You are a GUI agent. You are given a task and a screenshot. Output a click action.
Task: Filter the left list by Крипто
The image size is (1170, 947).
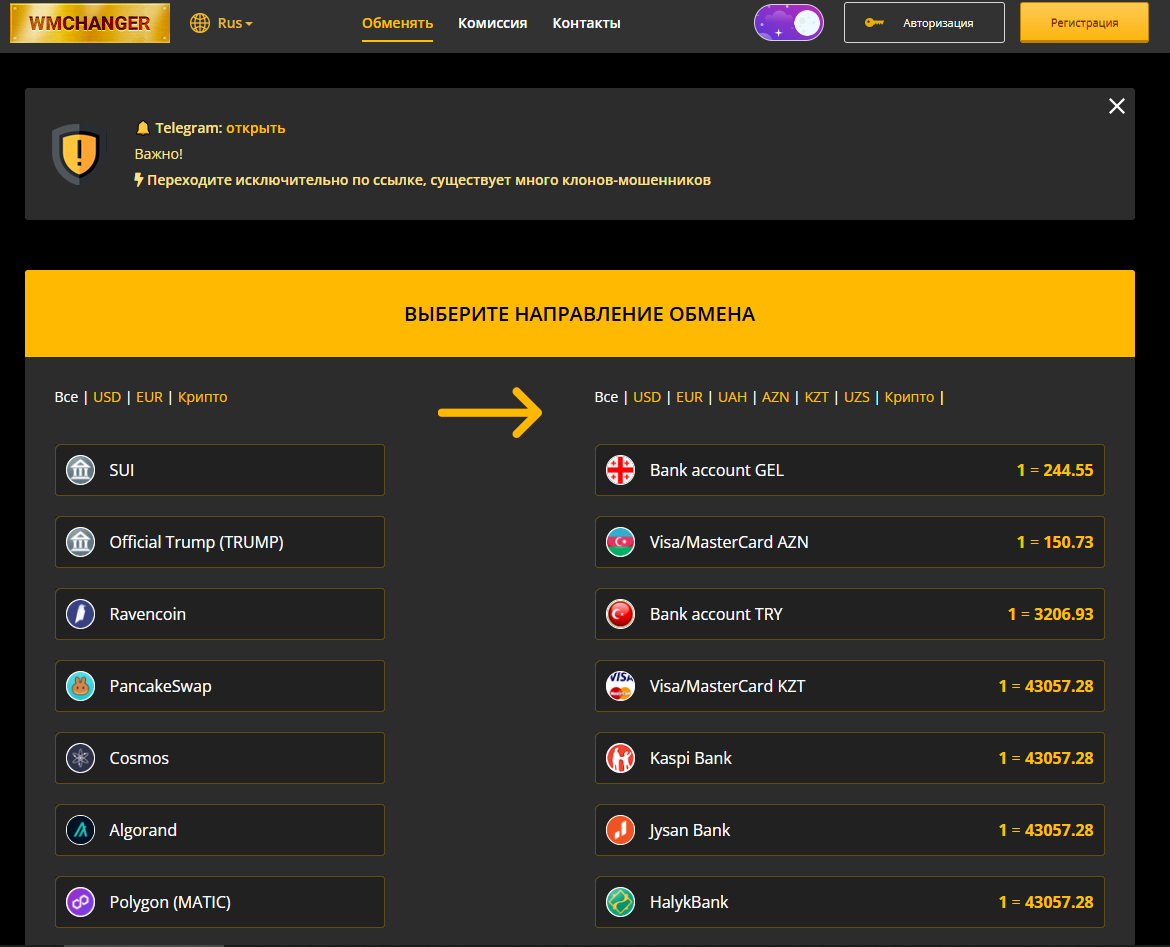coord(202,397)
